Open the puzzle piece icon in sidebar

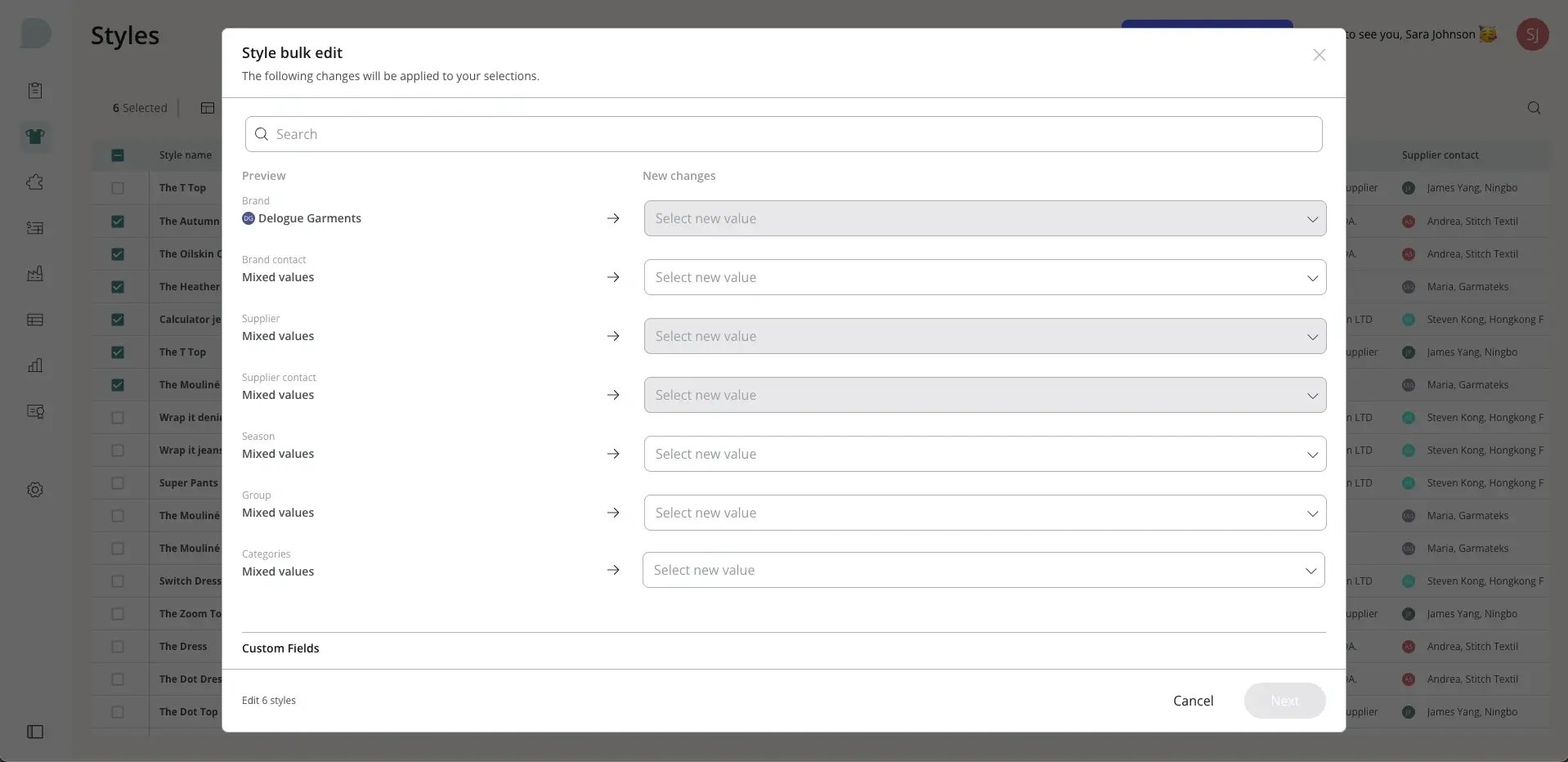coord(35,182)
